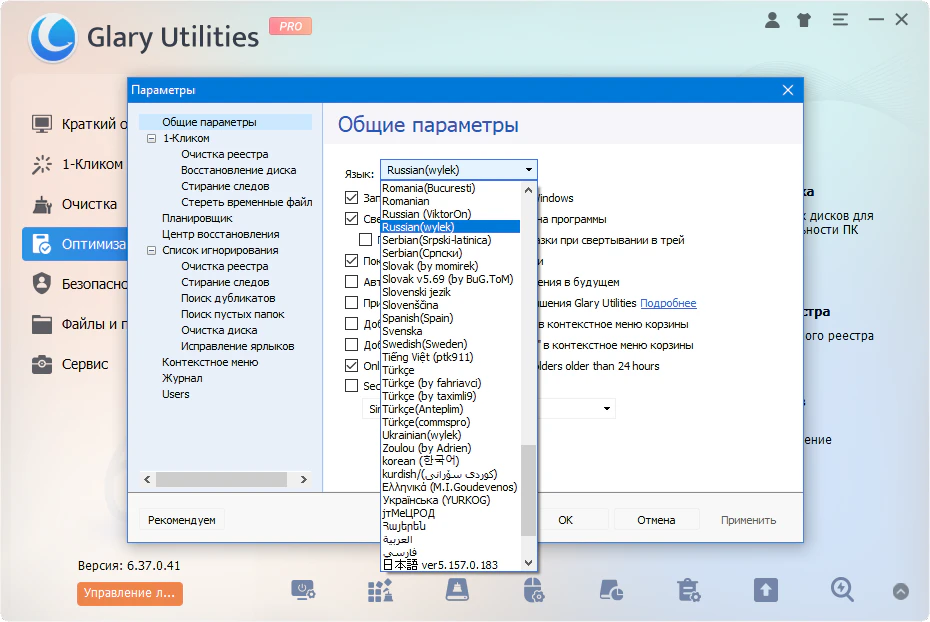Click the mouse with gear icon
Image resolution: width=930 pixels, height=622 pixels.
[x=535, y=590]
